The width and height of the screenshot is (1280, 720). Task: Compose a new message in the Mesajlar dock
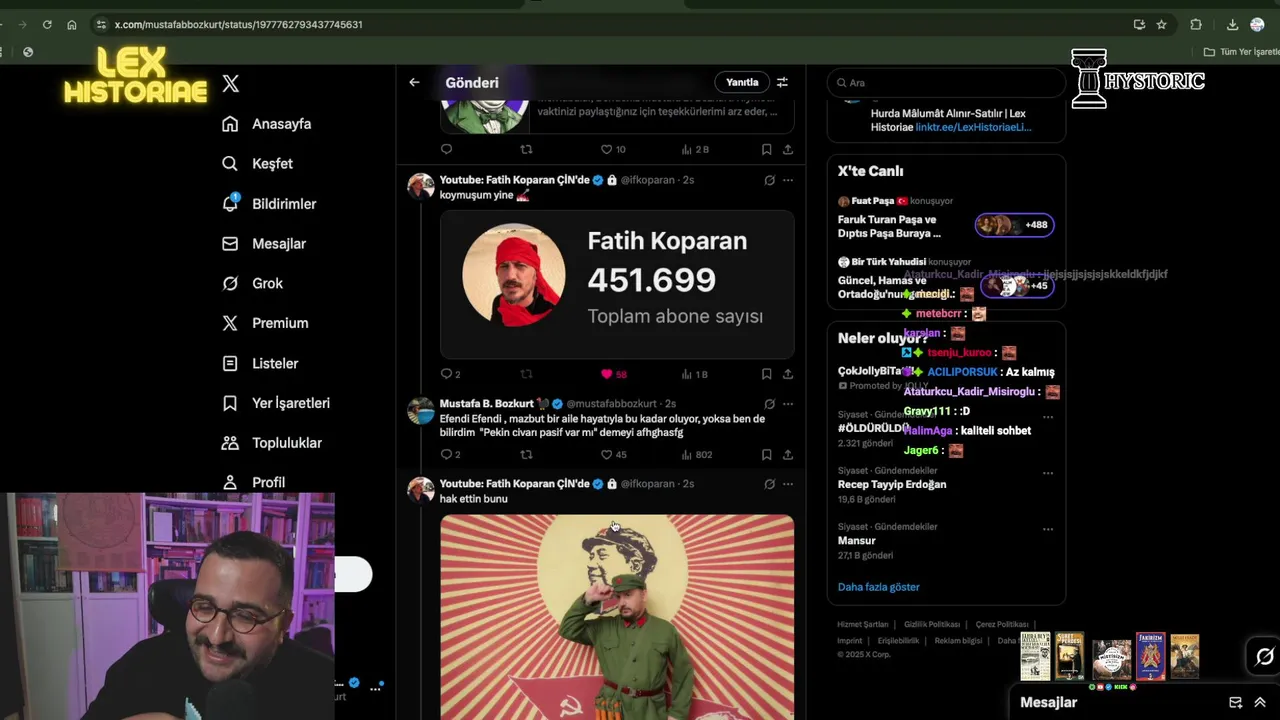tap(1235, 702)
